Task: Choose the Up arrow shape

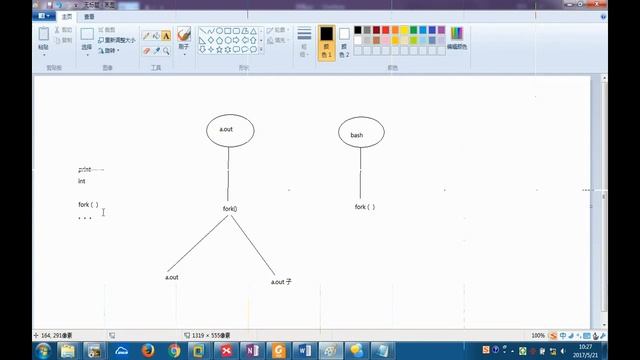Action: tap(253, 40)
